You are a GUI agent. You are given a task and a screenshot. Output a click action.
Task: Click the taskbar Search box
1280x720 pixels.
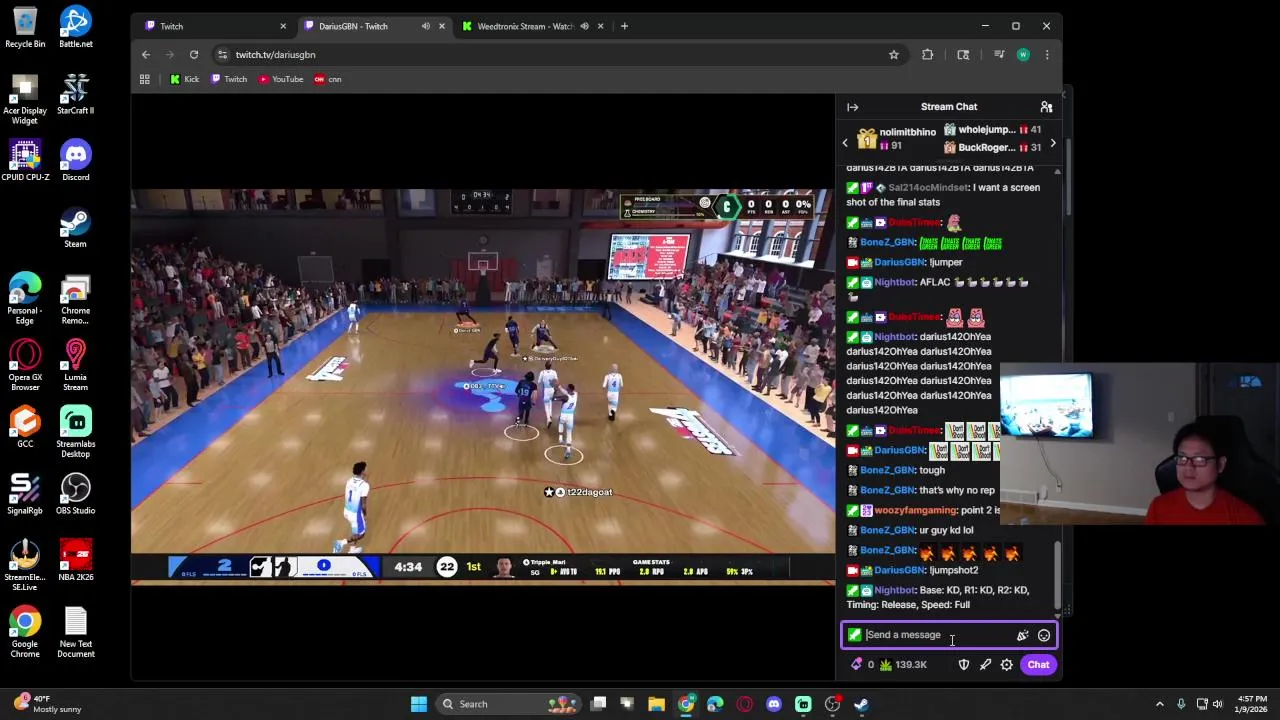[x=507, y=704]
